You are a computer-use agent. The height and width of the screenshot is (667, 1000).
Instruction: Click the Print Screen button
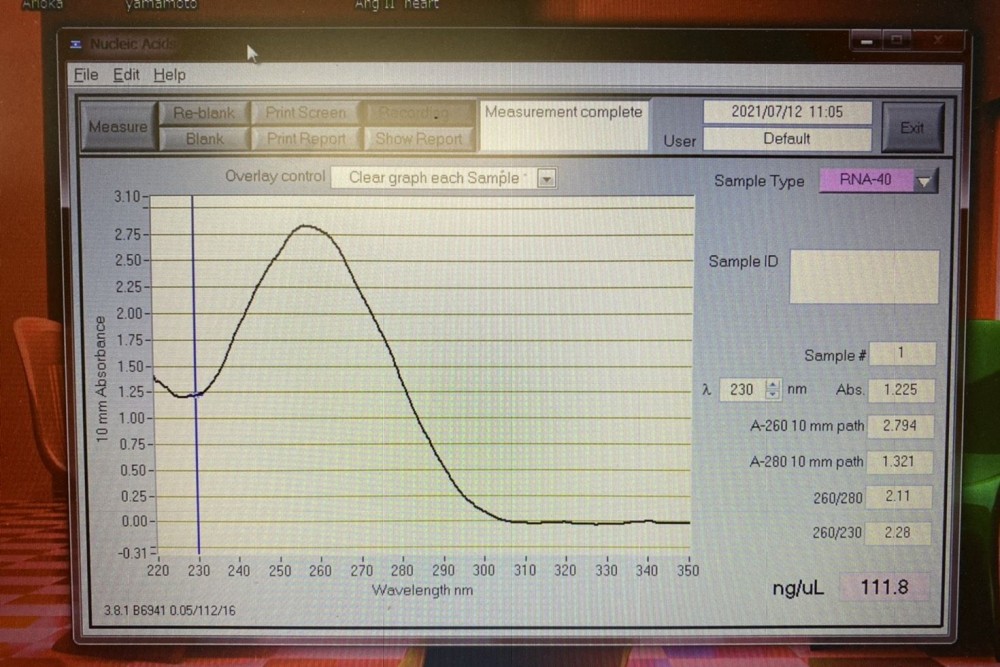[x=306, y=113]
